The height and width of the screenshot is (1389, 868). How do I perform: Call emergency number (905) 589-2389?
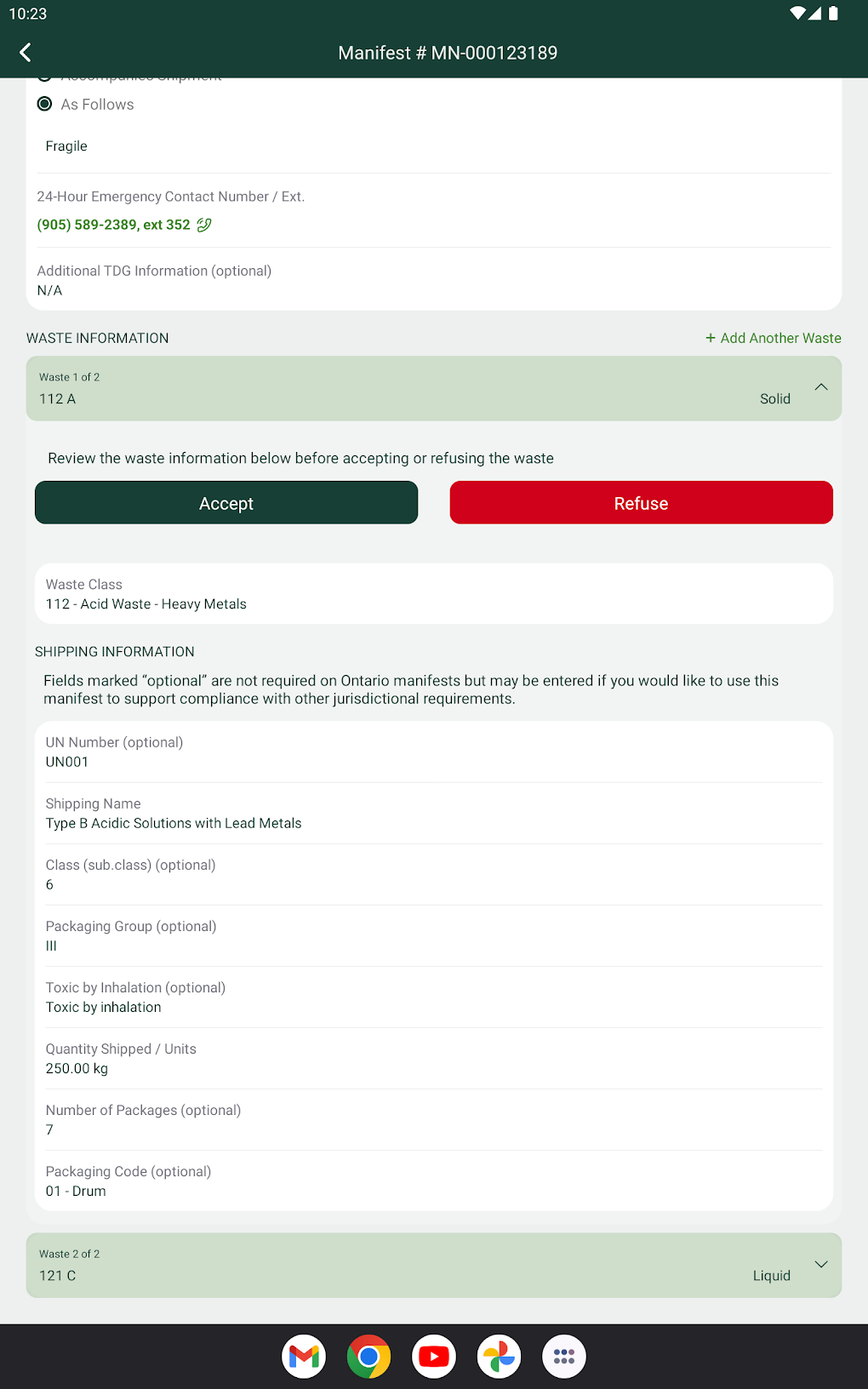[113, 225]
